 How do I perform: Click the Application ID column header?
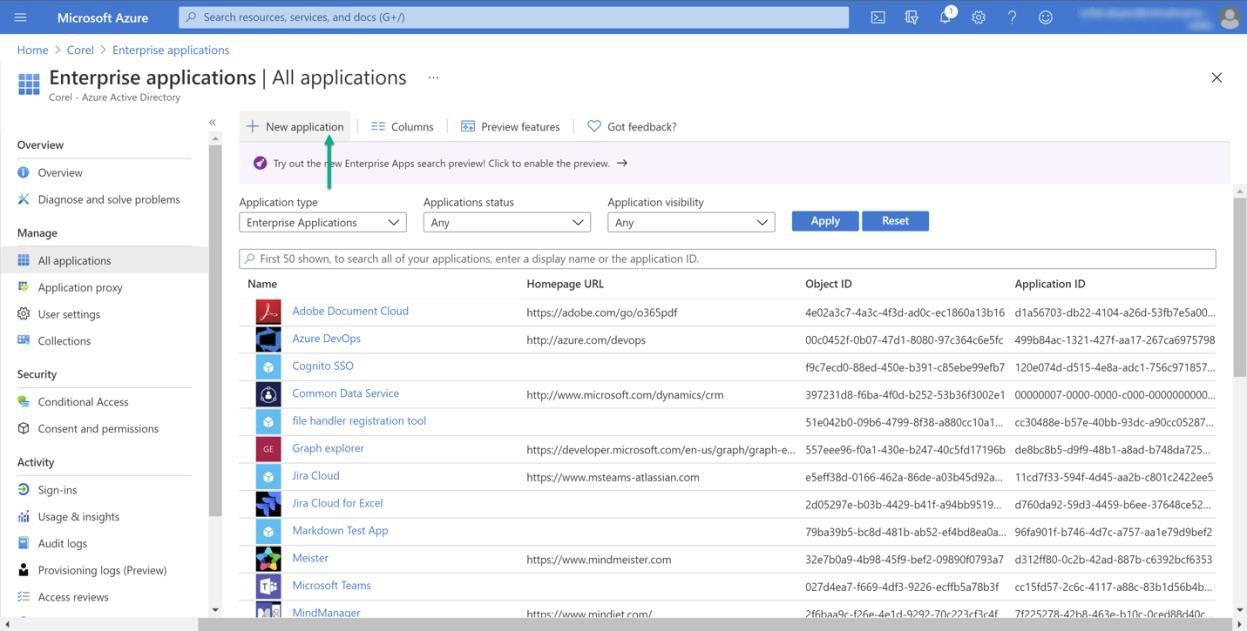coord(1050,284)
